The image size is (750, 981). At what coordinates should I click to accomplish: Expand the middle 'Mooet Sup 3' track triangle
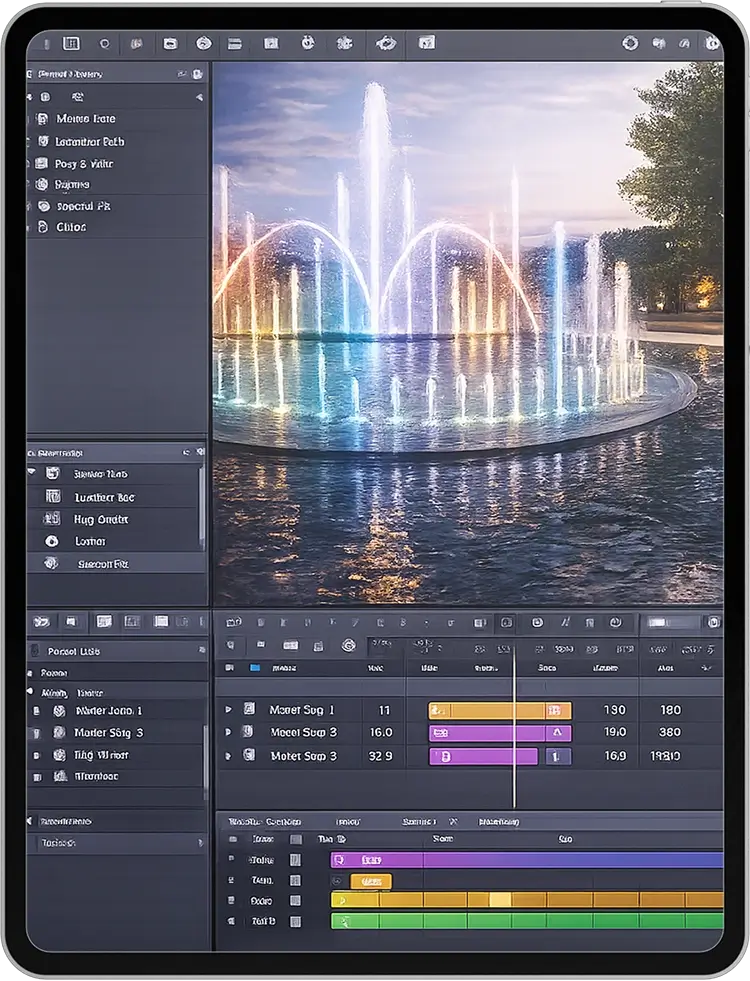pos(228,731)
